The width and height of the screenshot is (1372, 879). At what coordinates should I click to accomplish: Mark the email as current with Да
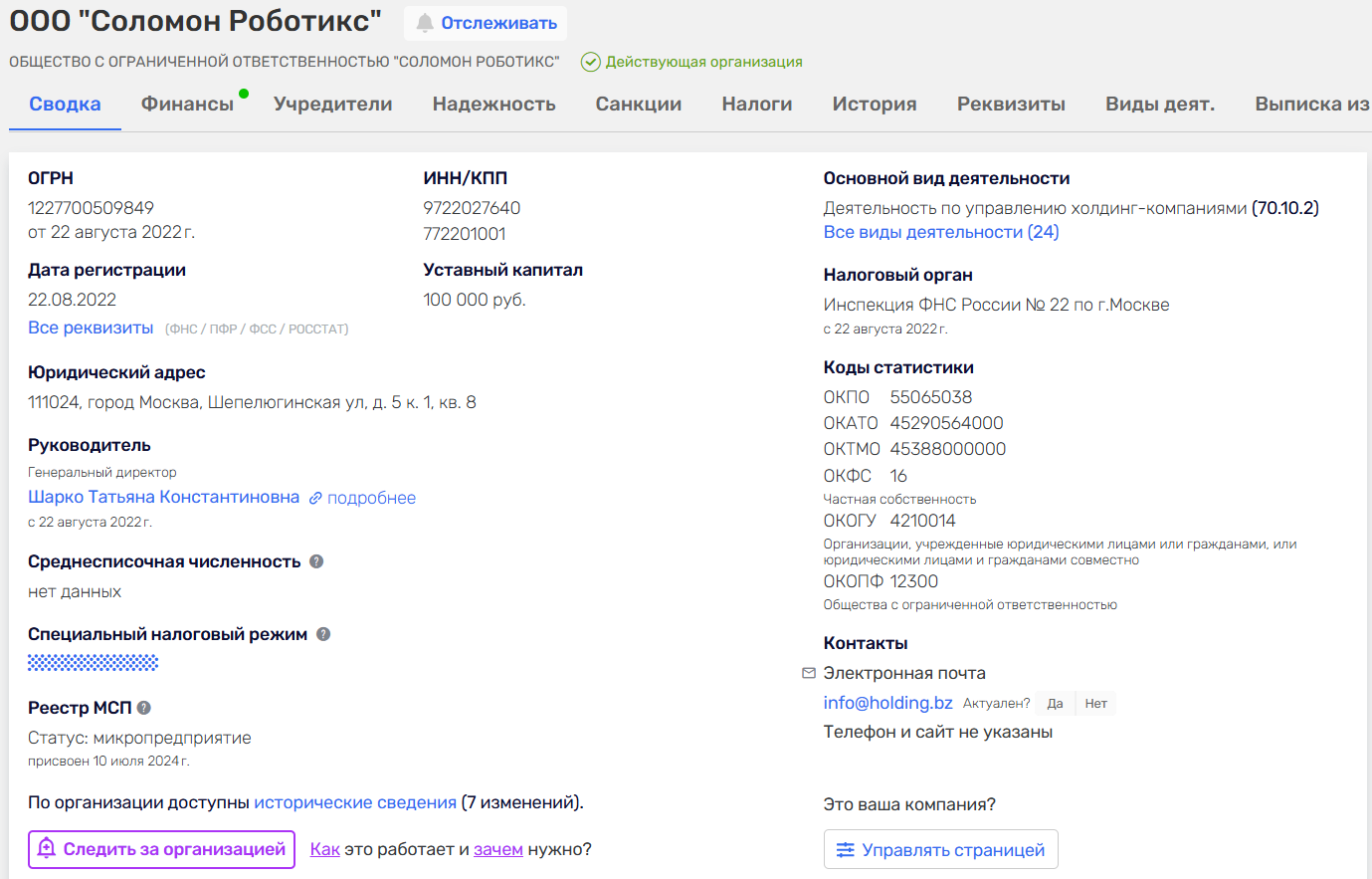tap(1055, 704)
